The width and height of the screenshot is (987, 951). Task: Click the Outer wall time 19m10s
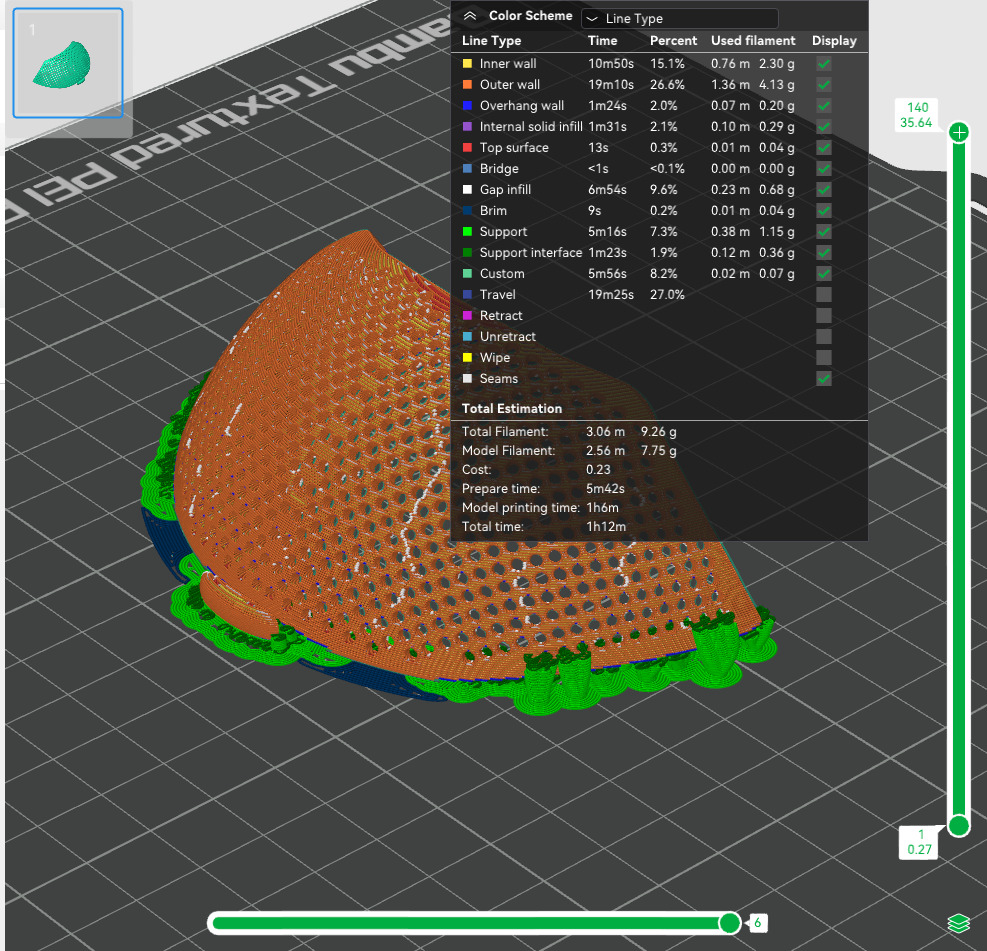click(611, 84)
